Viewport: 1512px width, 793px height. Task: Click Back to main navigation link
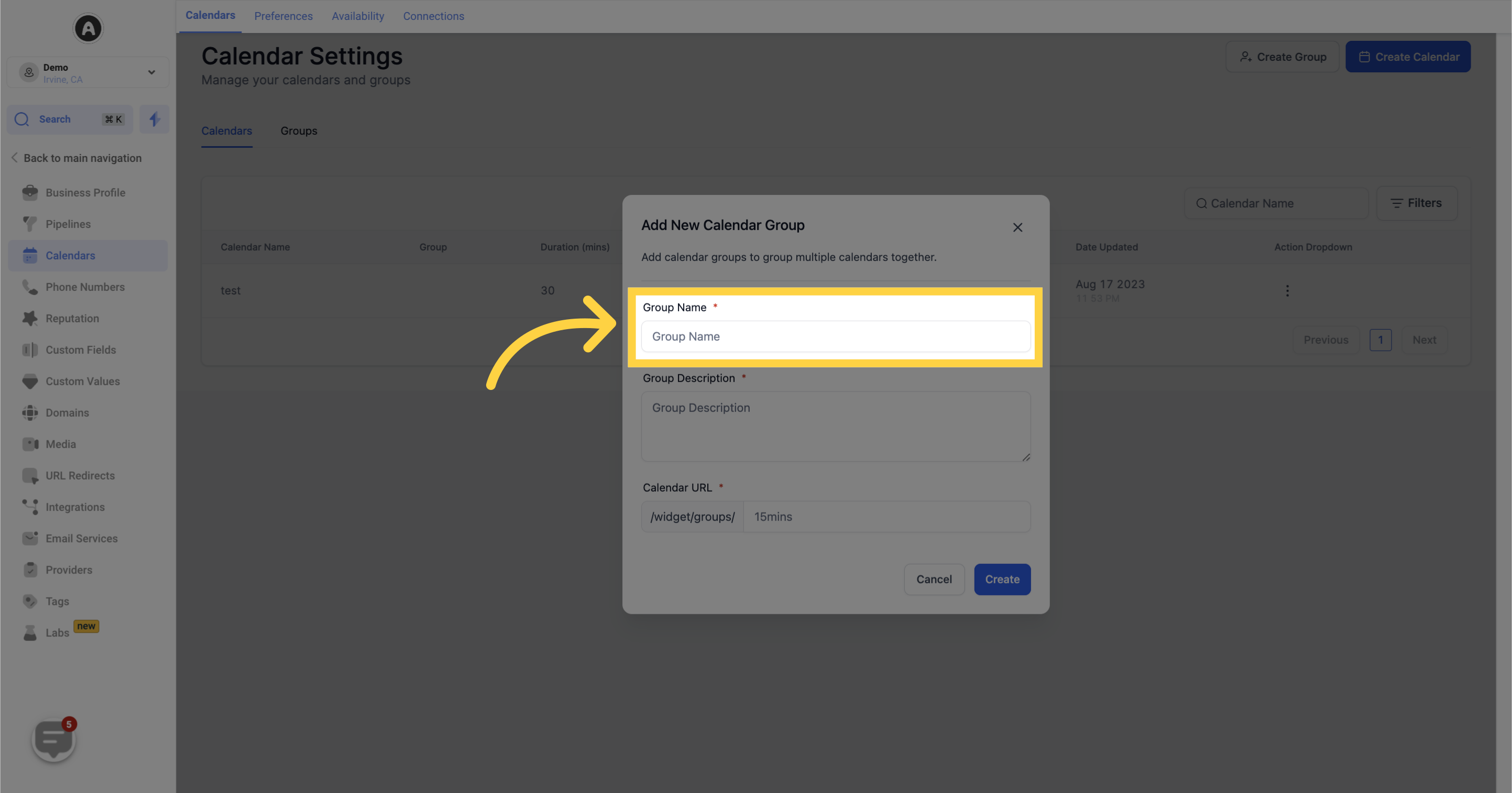(82, 158)
